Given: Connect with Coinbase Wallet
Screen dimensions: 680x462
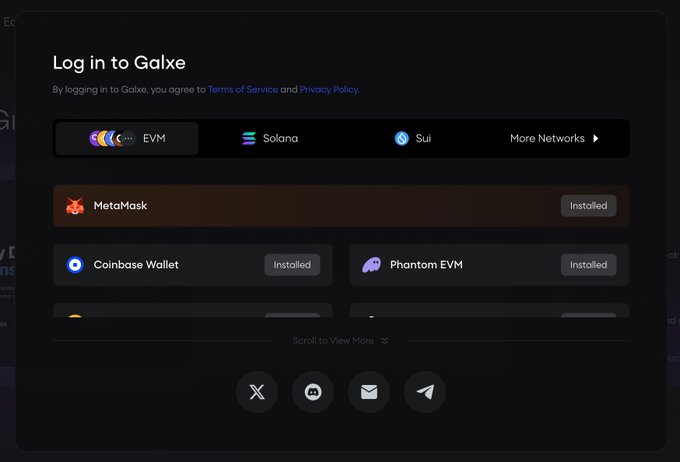Looking at the screenshot, I should 193,265.
